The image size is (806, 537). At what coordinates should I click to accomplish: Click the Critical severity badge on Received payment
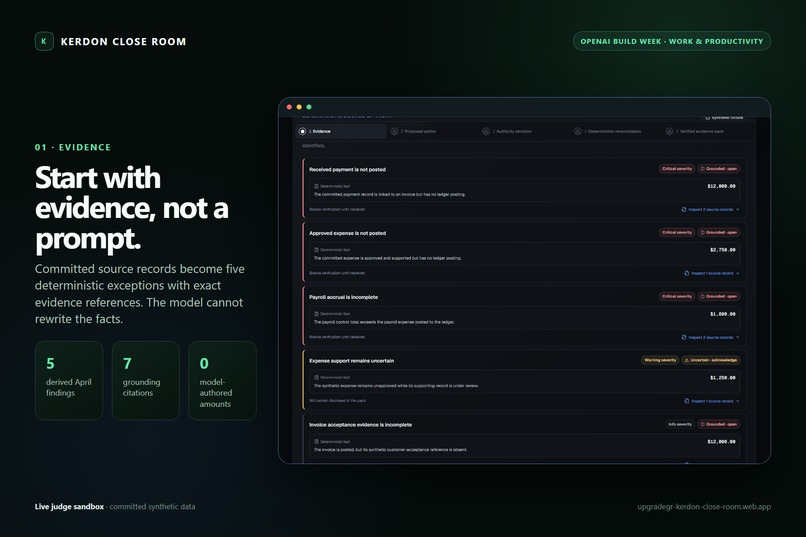[677, 169]
